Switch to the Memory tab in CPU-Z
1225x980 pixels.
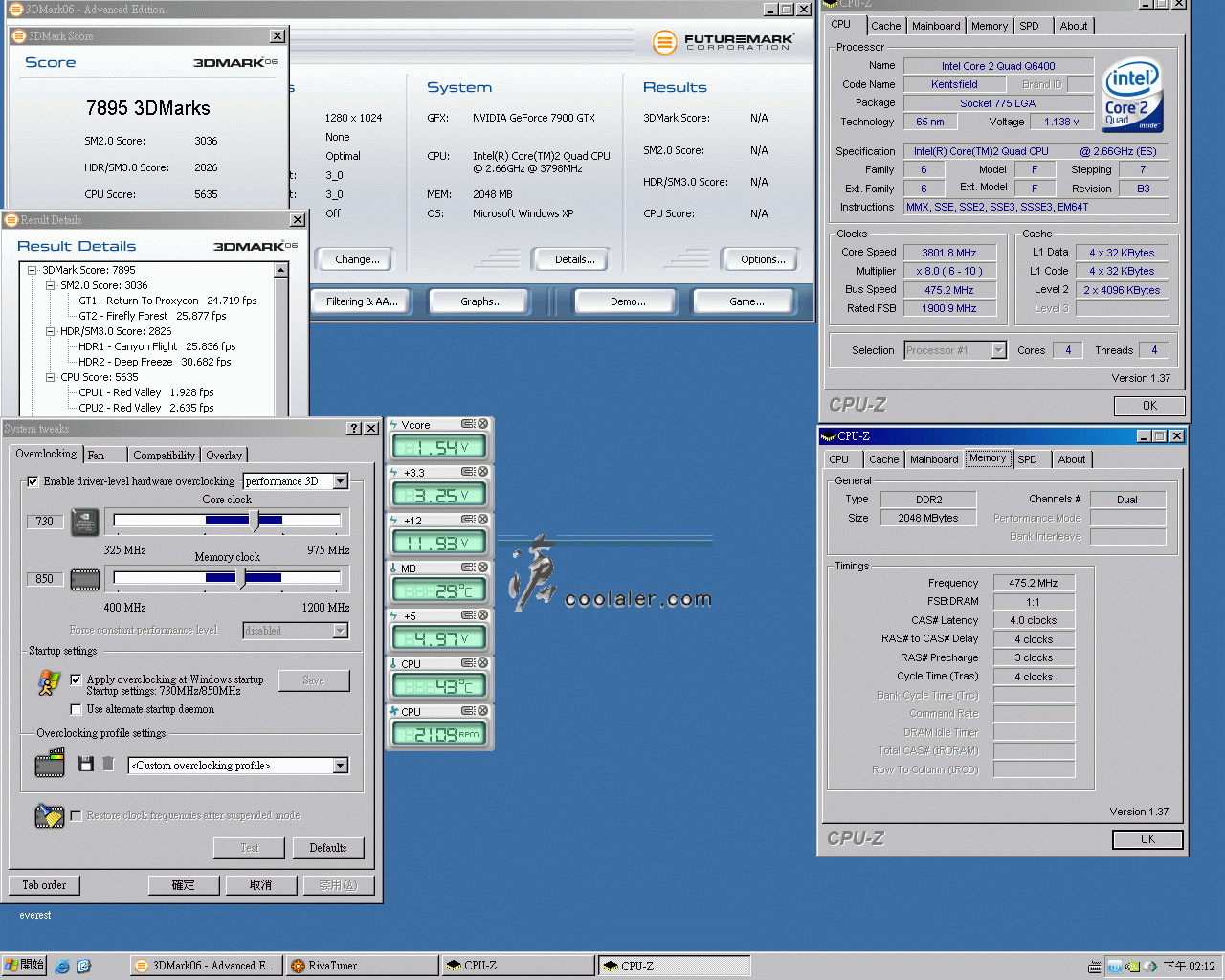click(x=990, y=26)
